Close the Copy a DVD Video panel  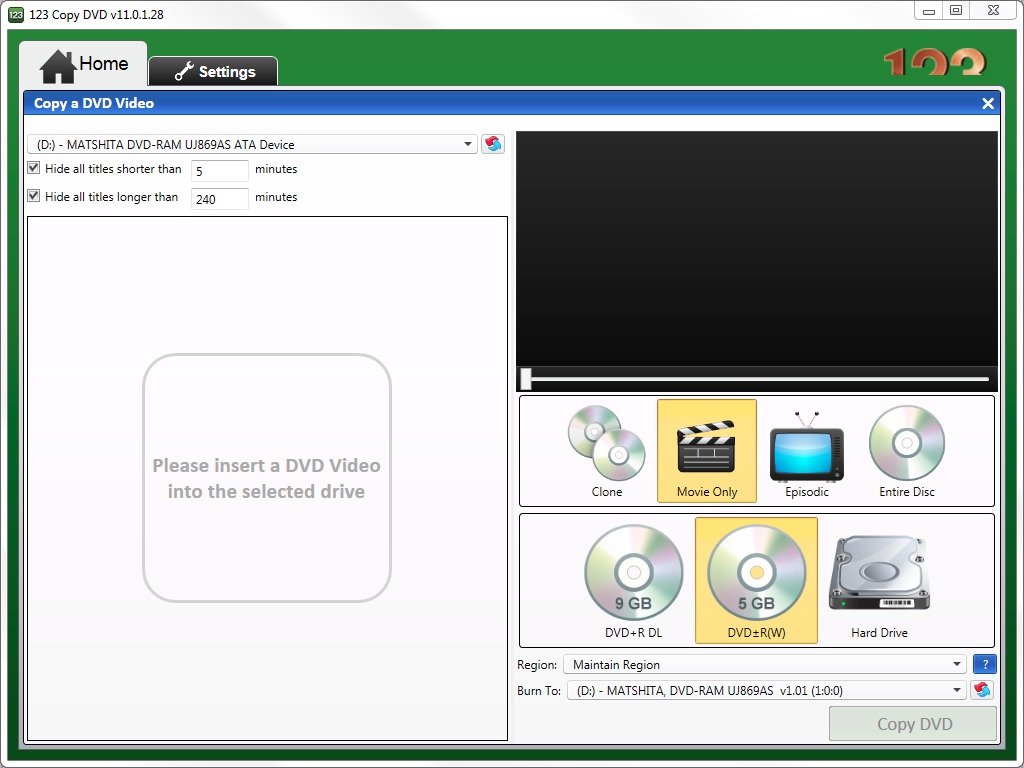[987, 103]
